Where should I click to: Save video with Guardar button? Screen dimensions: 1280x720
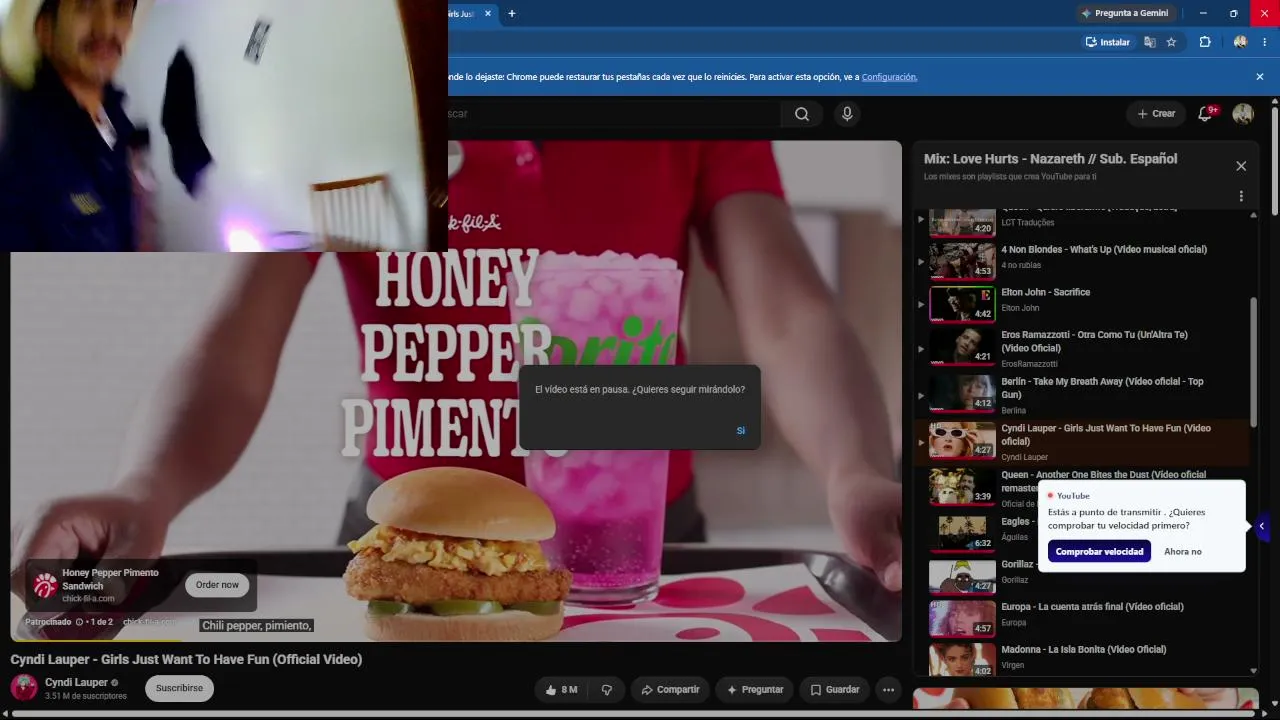coord(834,690)
